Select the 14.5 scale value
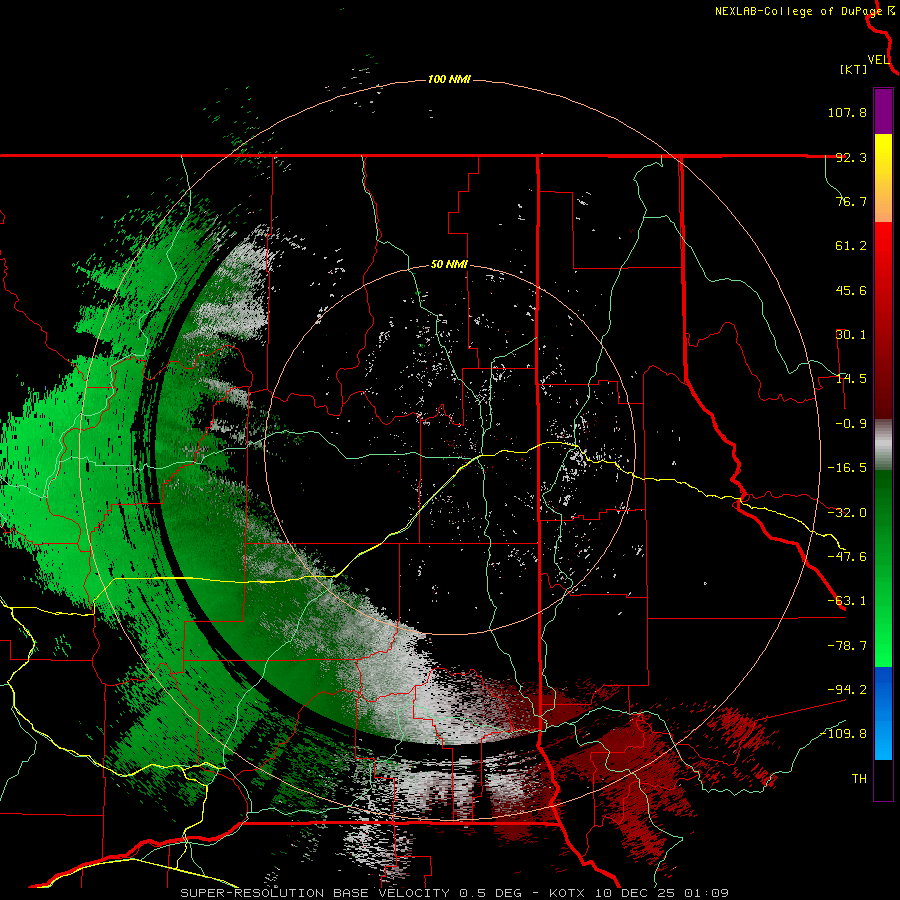900x900 pixels. [851, 379]
